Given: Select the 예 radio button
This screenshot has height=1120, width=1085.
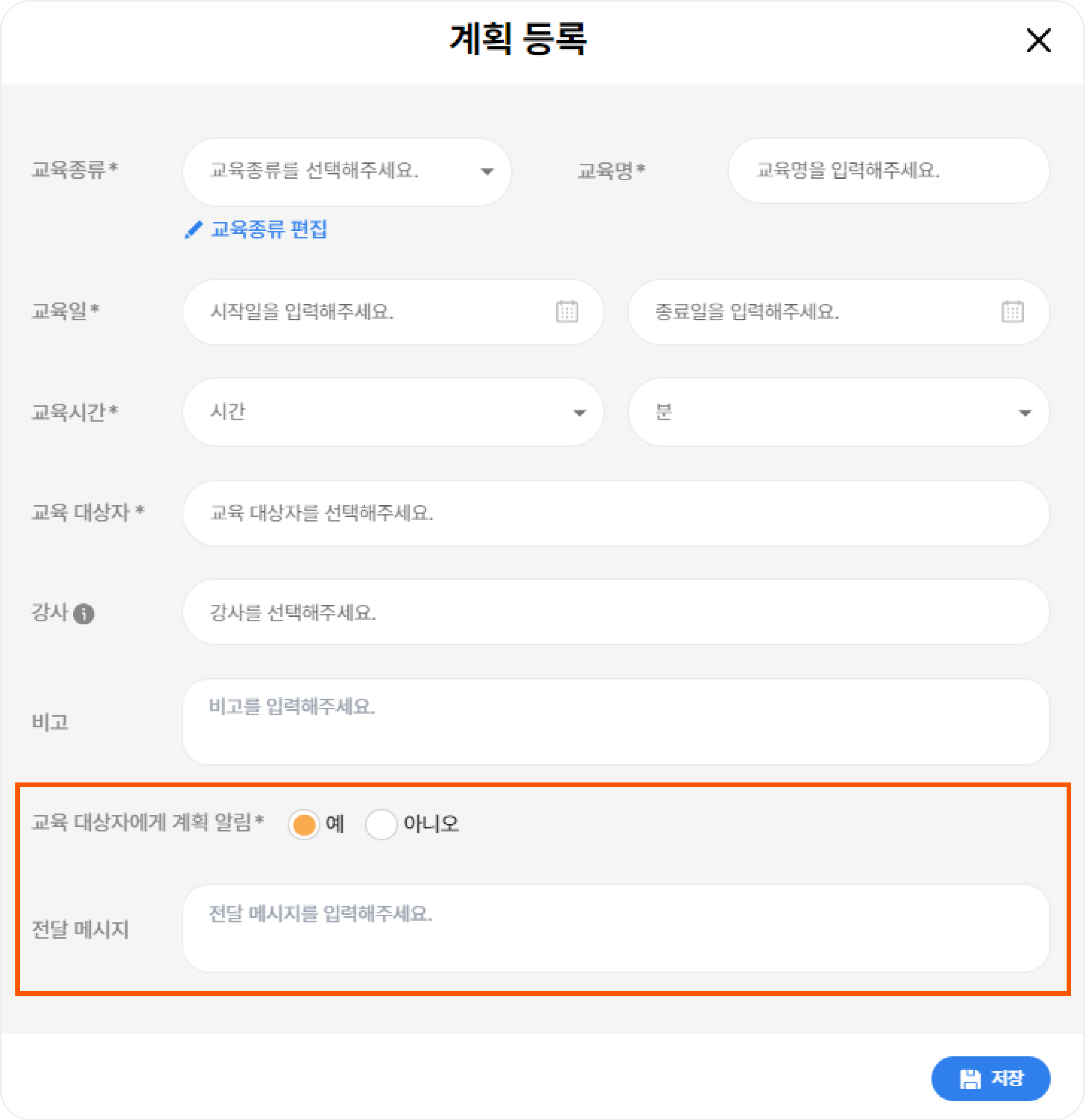Looking at the screenshot, I should tap(303, 824).
